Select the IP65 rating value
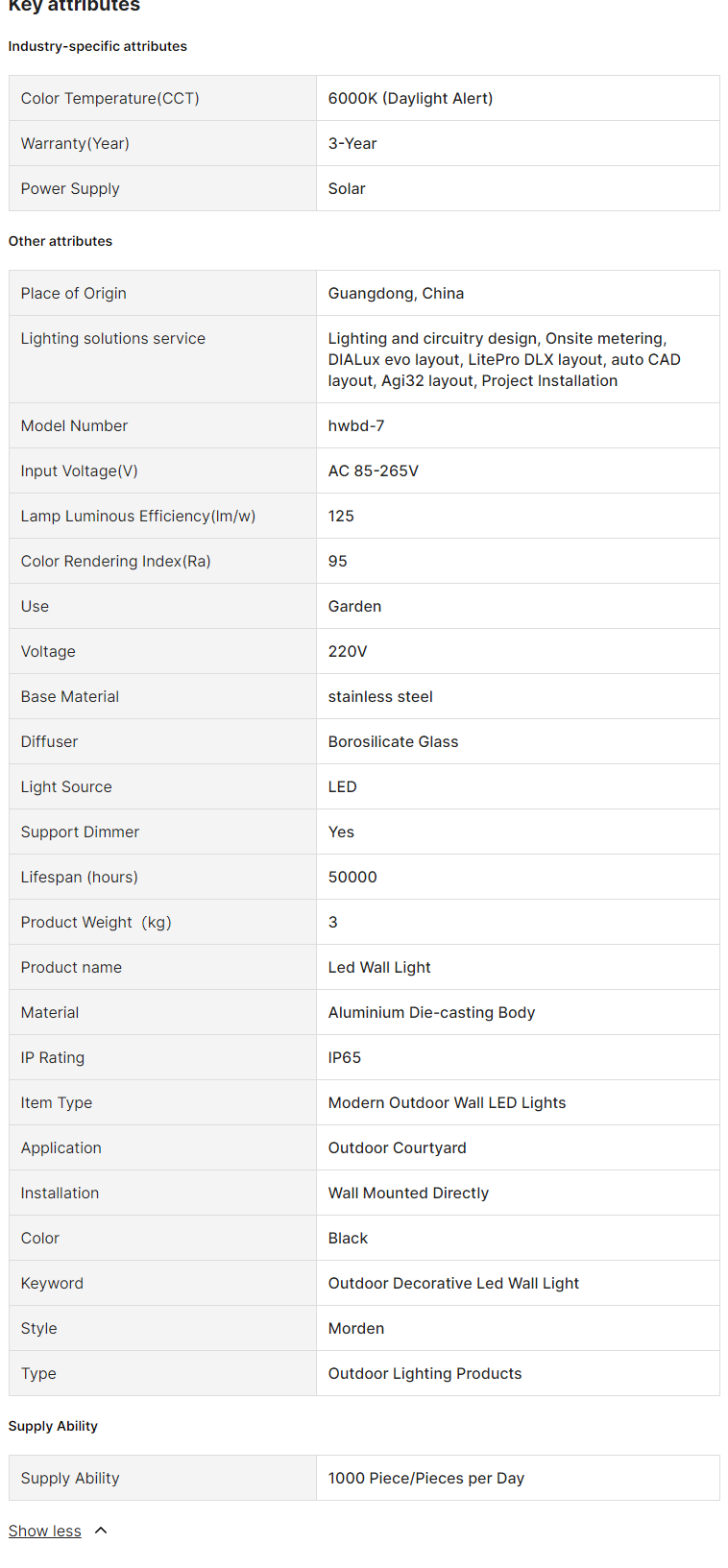 [345, 1057]
